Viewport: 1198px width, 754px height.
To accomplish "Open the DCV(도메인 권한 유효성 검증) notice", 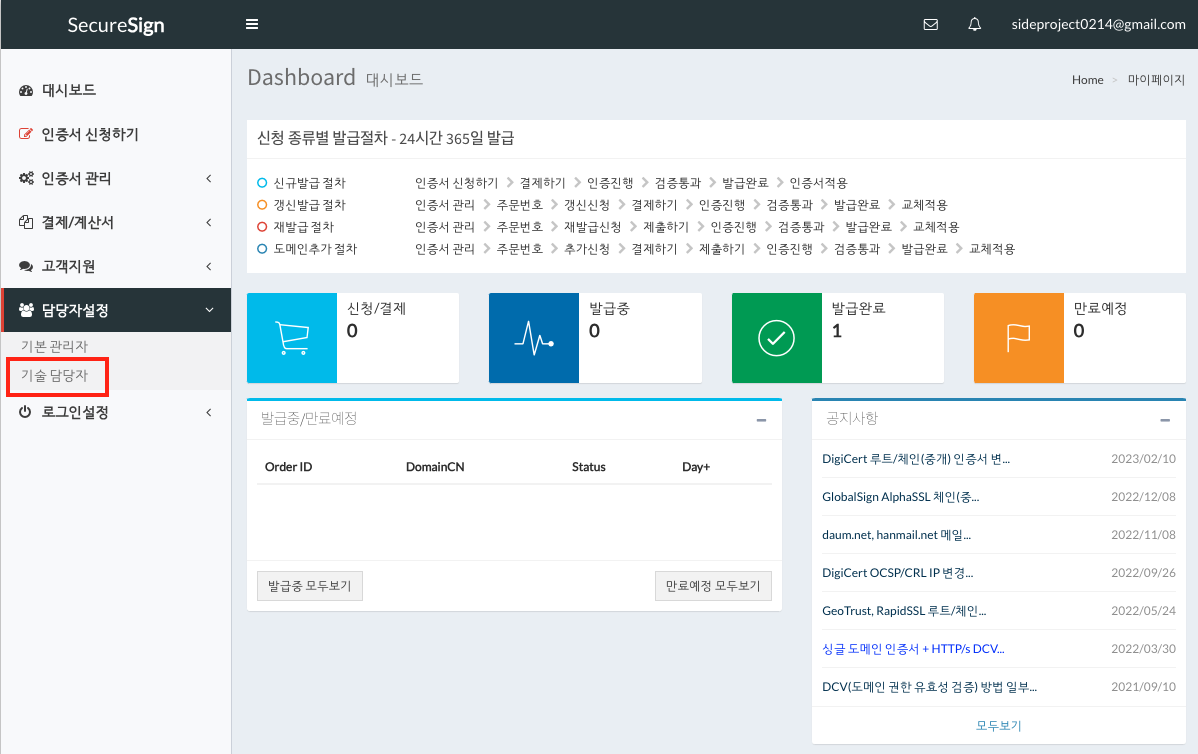I will (x=929, y=687).
